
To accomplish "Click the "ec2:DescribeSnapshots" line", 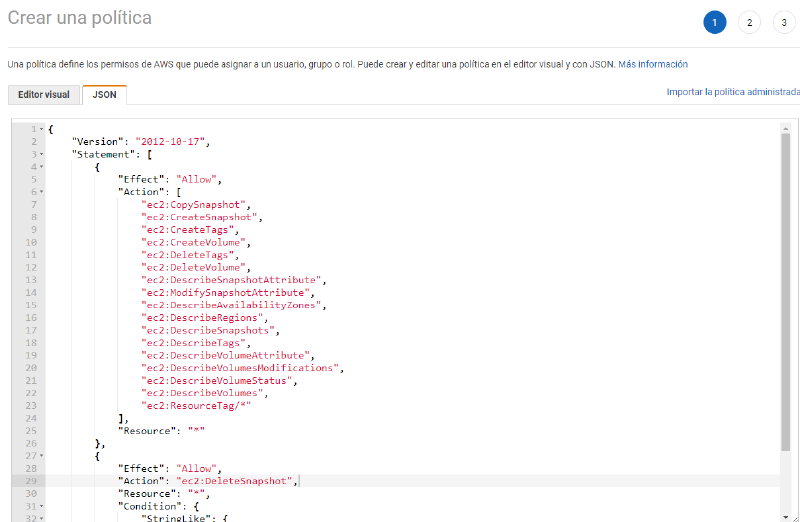I will 208,330.
